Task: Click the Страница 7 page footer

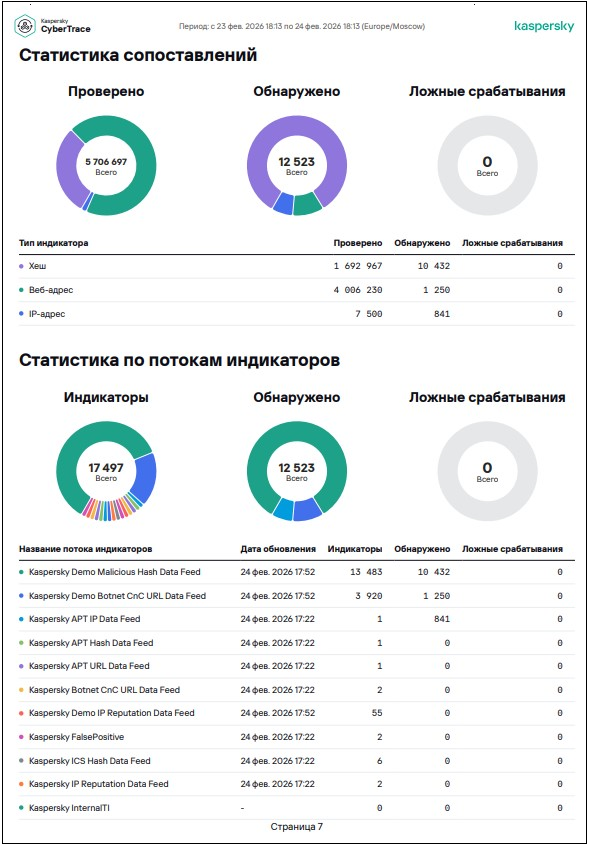Action: click(x=297, y=827)
